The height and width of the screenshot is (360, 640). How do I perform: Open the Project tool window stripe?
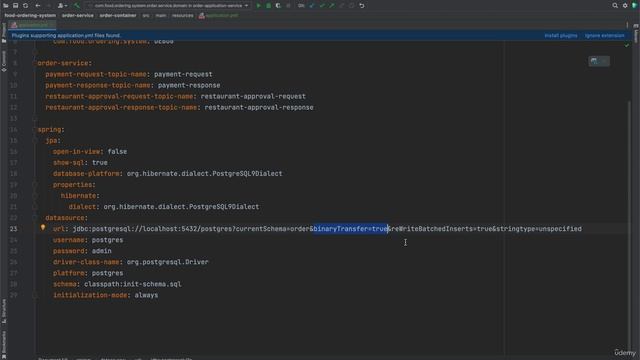pyautogui.click(x=4, y=33)
